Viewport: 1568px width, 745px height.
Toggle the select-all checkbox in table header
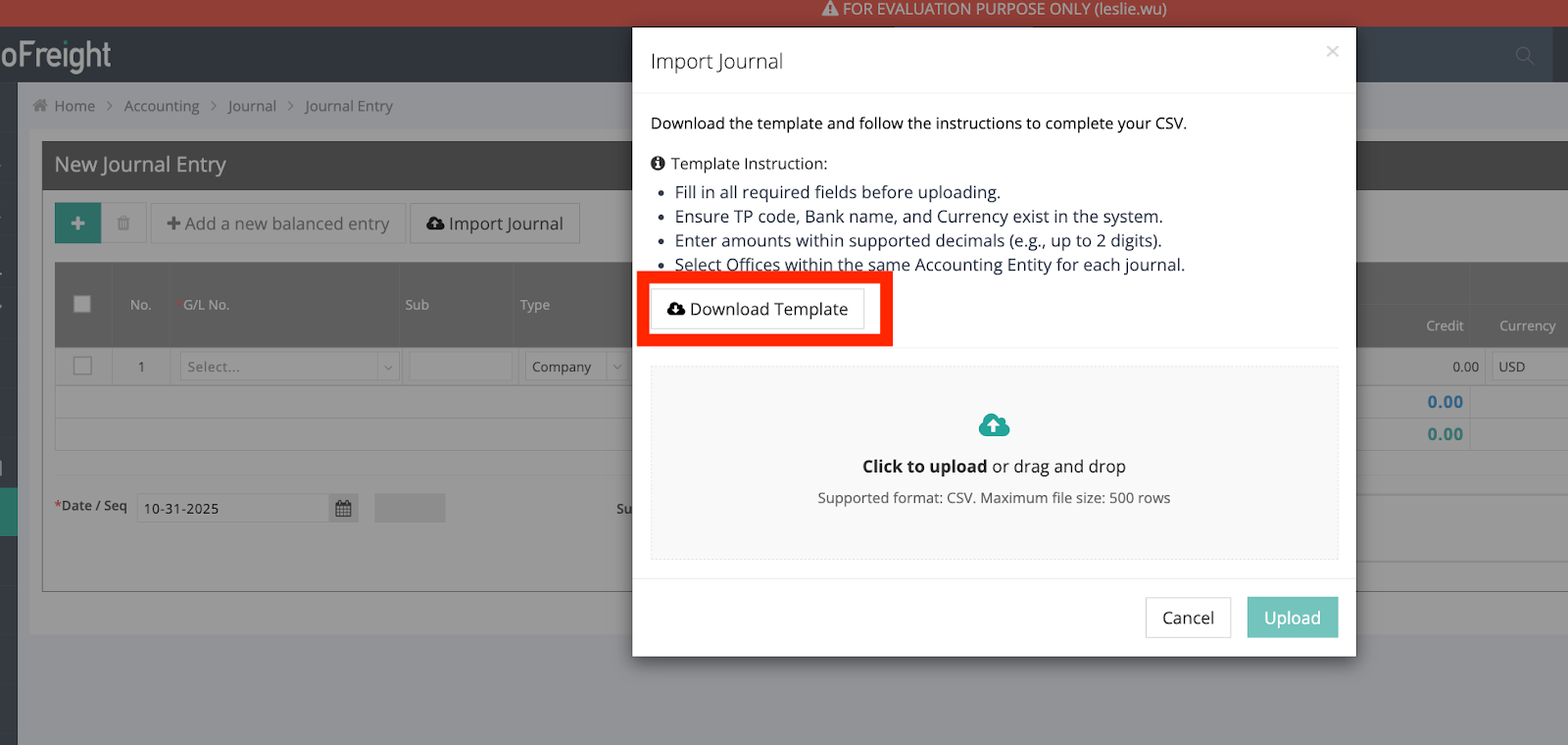click(x=82, y=304)
